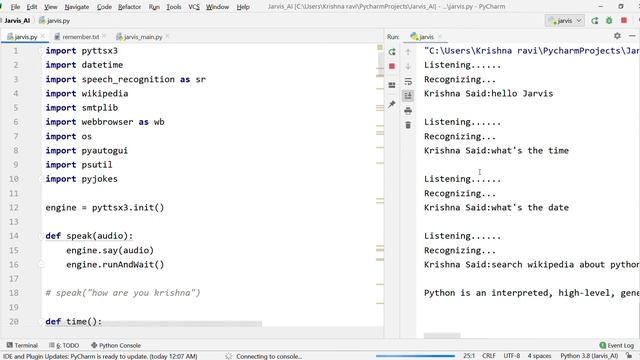Click 'engine = pyttsx3.init()' code line
Screen dimensions: 640x360
coord(104,207)
